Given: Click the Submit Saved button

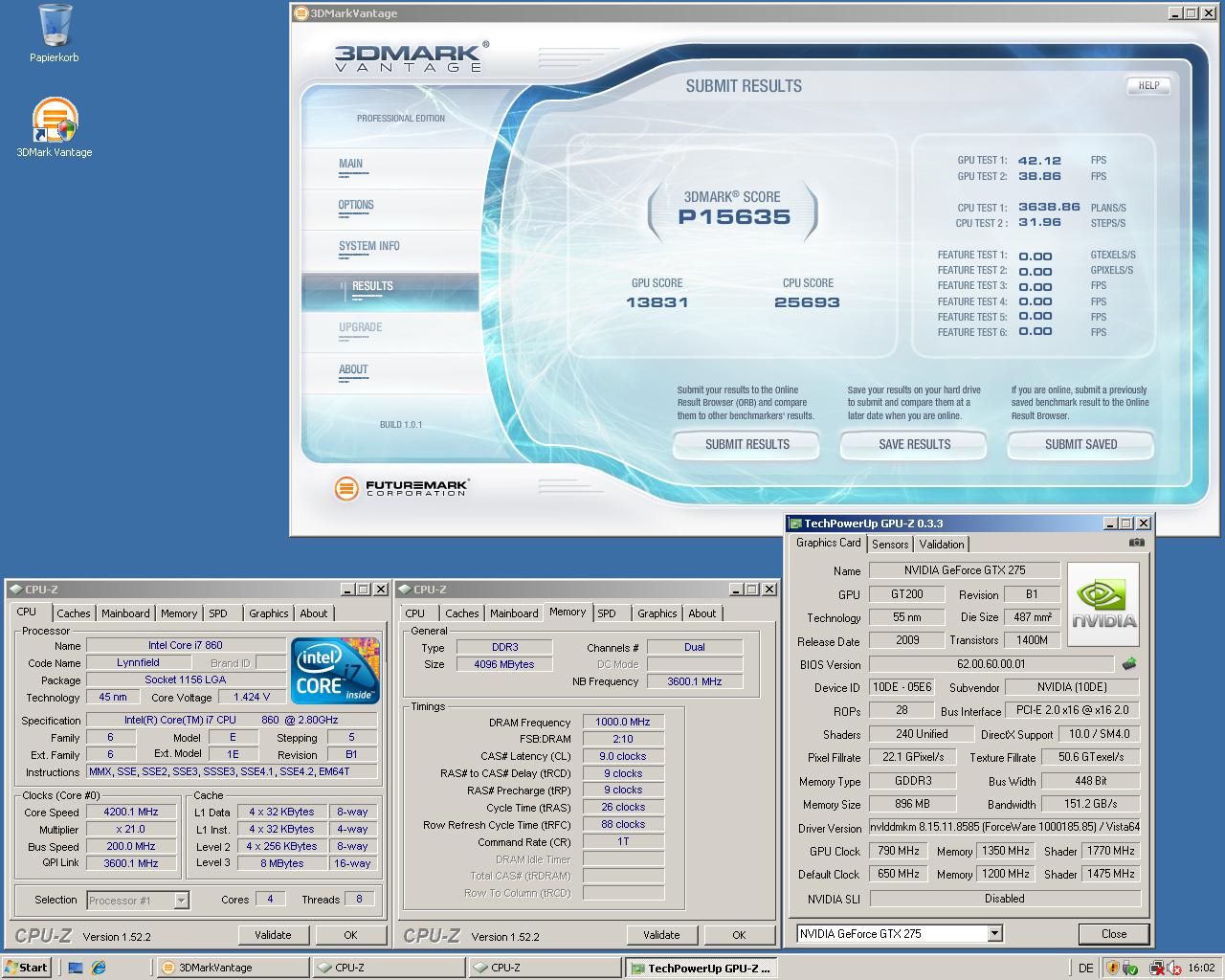Looking at the screenshot, I should (x=1080, y=444).
